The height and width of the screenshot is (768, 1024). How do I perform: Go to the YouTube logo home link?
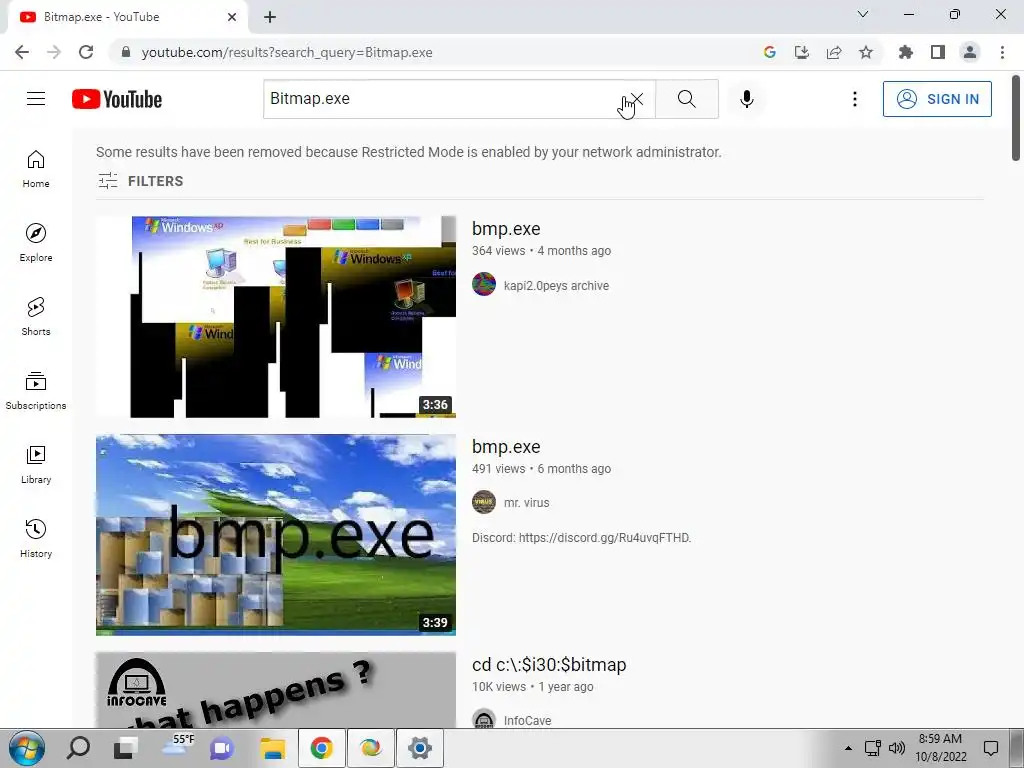pyautogui.click(x=117, y=99)
